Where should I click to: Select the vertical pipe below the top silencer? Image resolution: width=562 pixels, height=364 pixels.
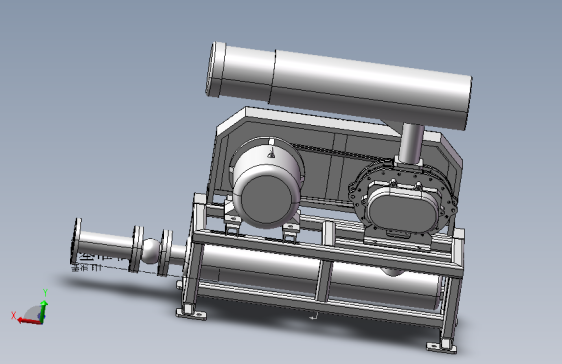pyautogui.click(x=411, y=143)
